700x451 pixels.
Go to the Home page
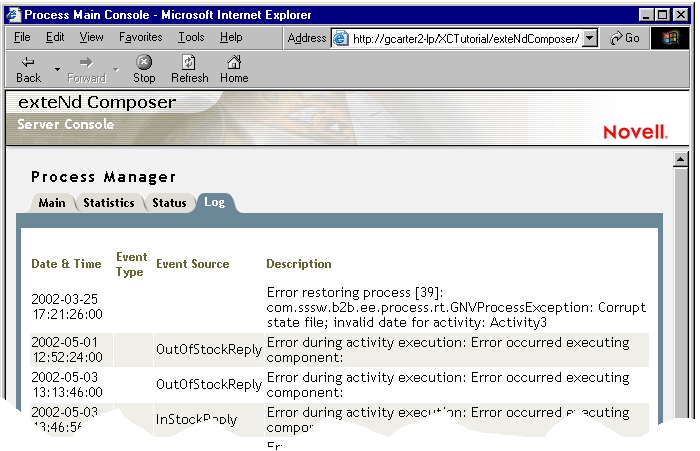pos(234,69)
